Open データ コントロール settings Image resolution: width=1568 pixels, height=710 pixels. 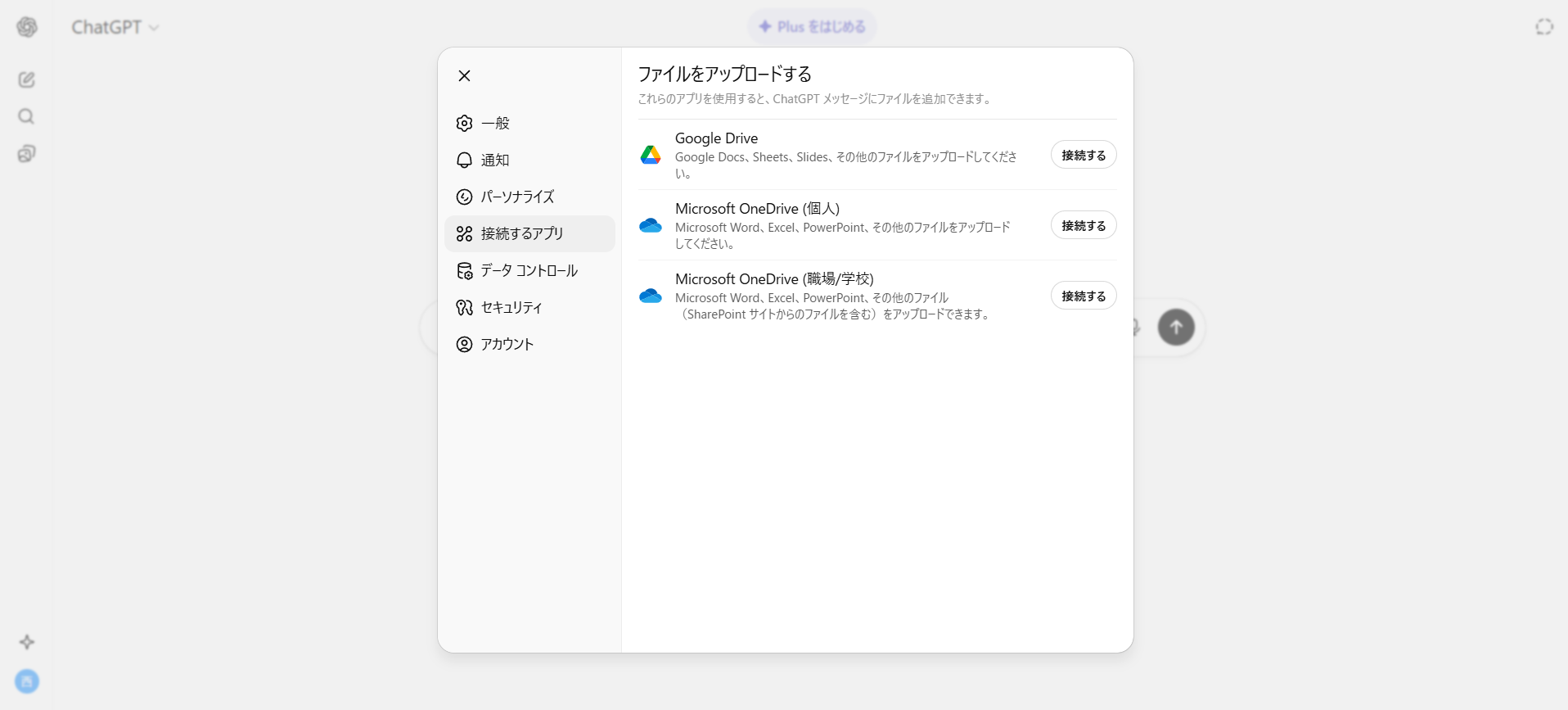528,270
